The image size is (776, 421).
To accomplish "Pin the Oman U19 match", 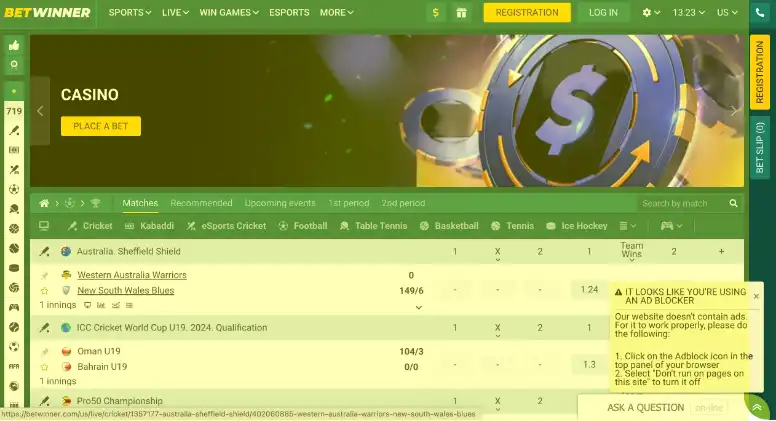I will pyautogui.click(x=45, y=352).
